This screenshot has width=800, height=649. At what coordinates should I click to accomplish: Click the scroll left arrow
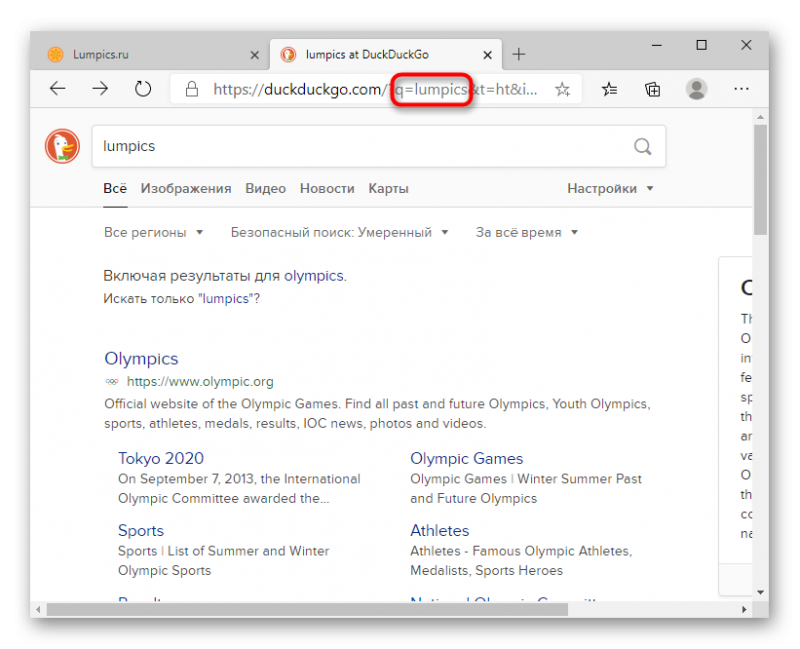[38, 610]
